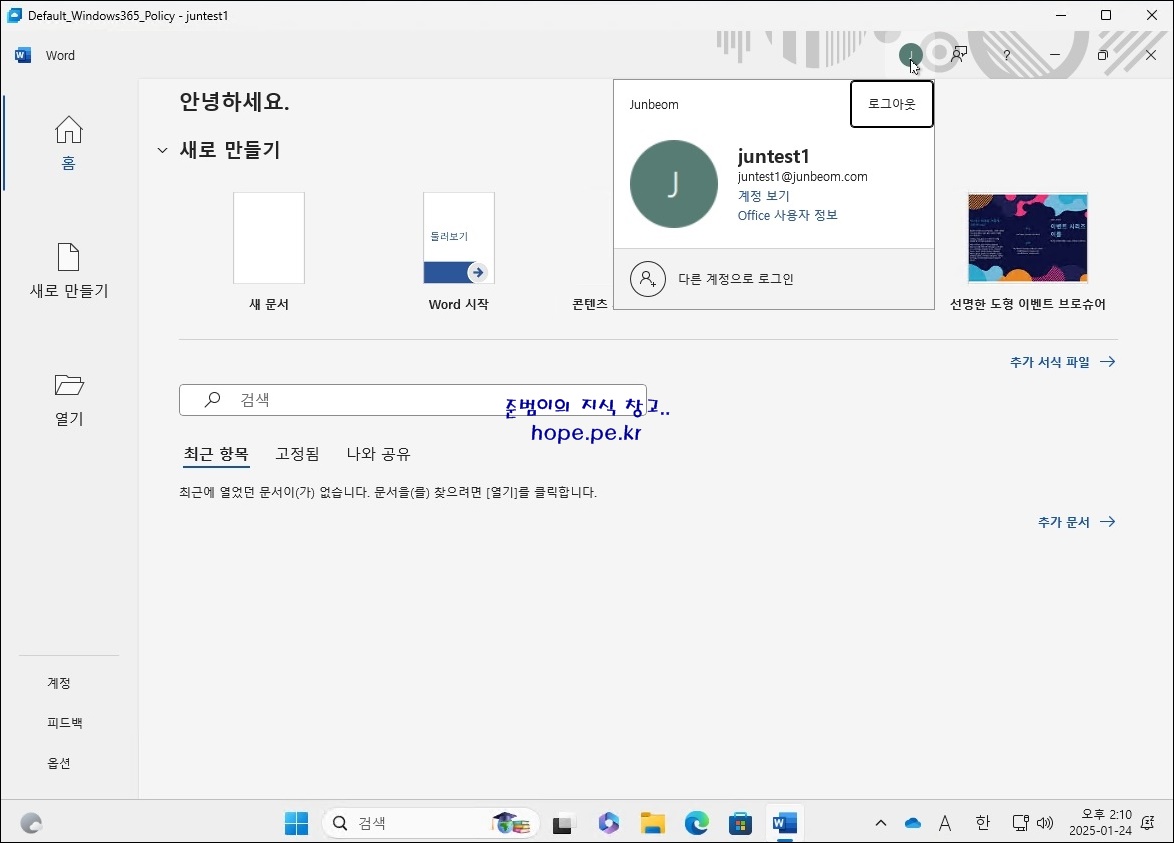Screen dimensions: 1174x843
Task: Click the arrow beside 추가 문서
Action: (x=1107, y=522)
